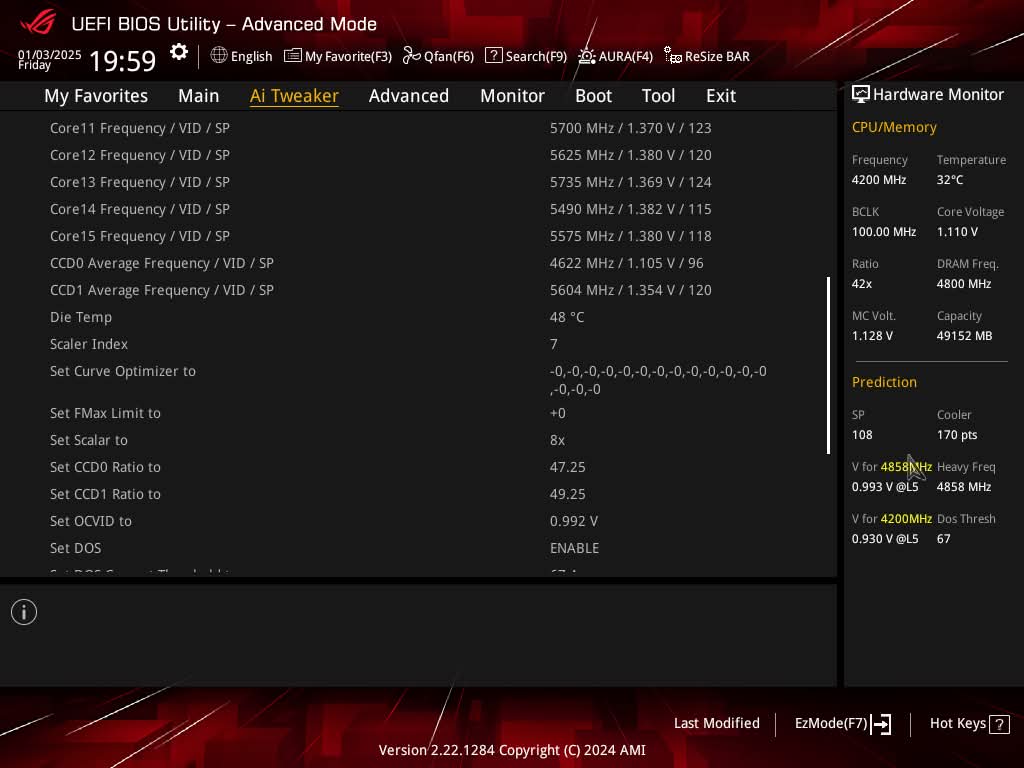Click the 47.25 CCD0 ratio value
1024x768 pixels.
568,467
